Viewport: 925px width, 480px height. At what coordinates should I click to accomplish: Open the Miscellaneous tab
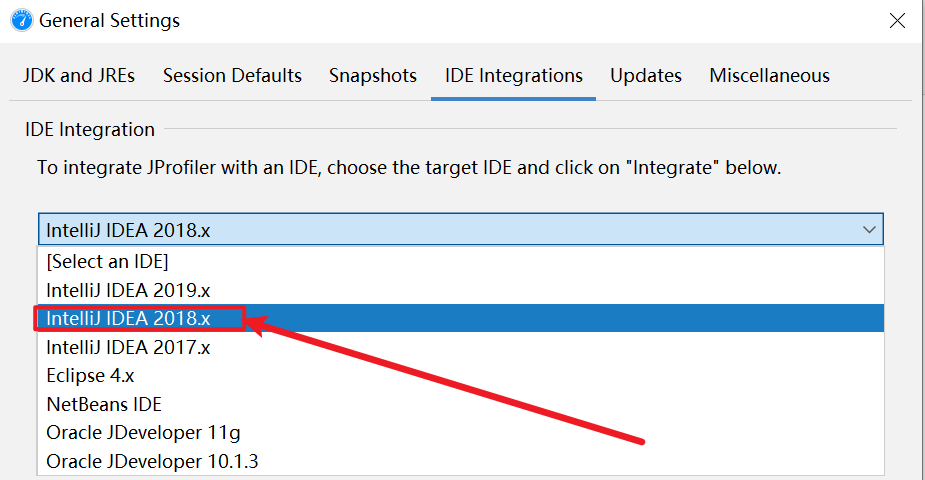click(x=770, y=75)
